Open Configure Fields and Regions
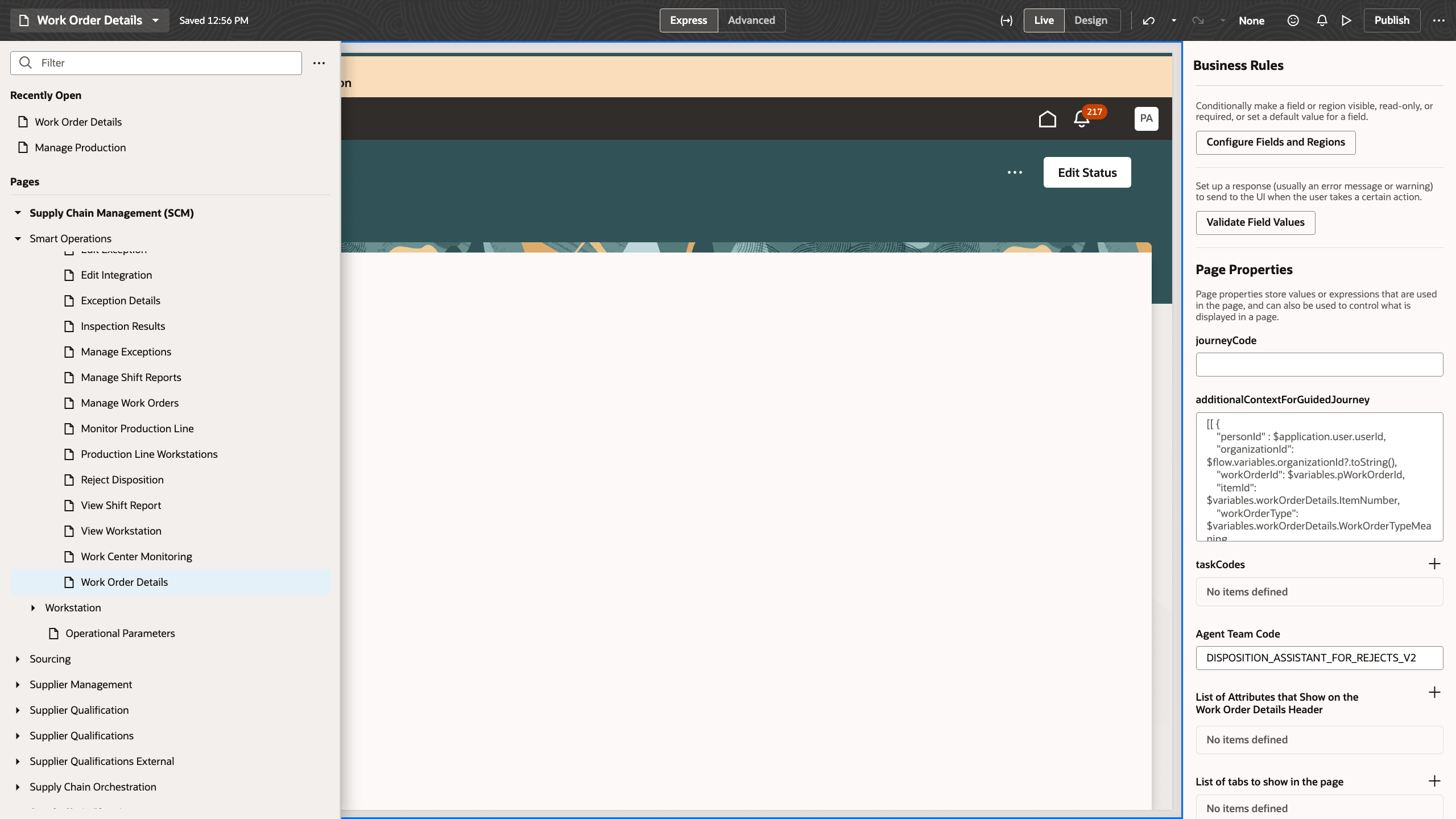Screen dimensions: 1456x819 [x=1276, y=142]
